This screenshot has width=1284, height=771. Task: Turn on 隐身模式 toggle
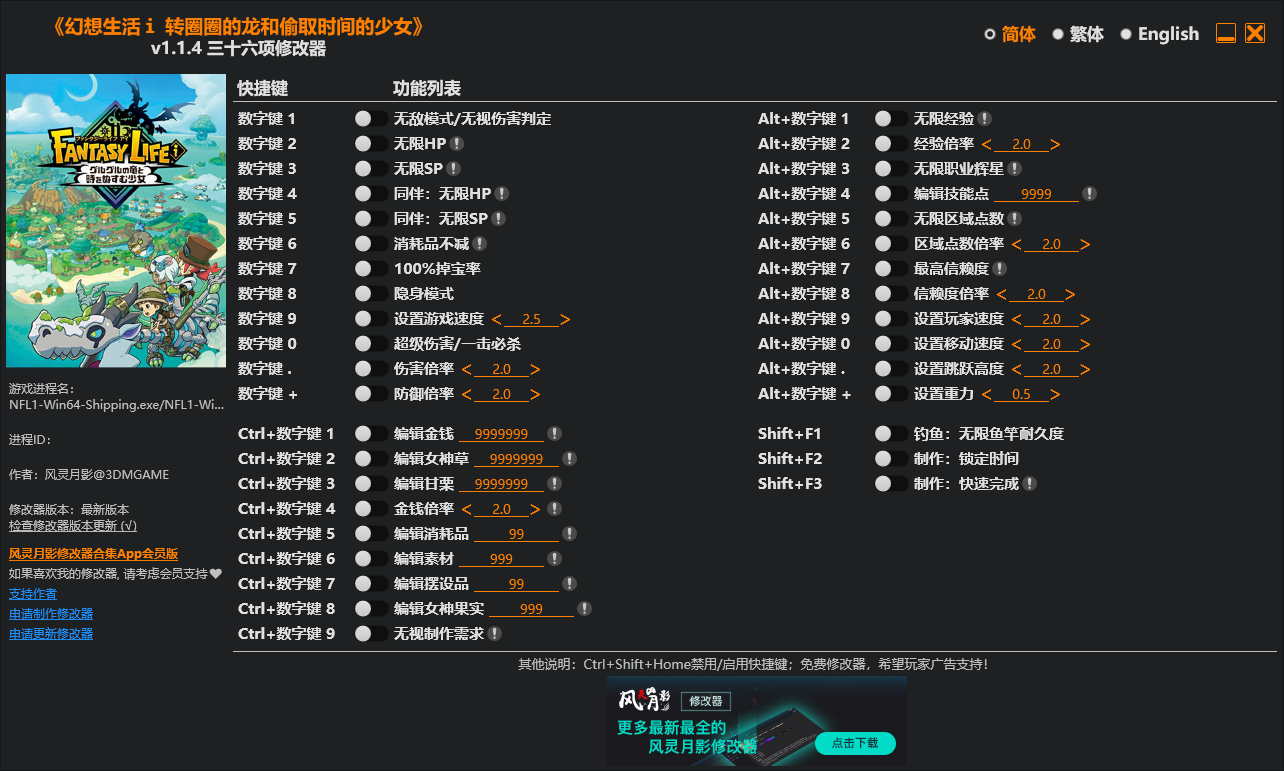pos(371,294)
